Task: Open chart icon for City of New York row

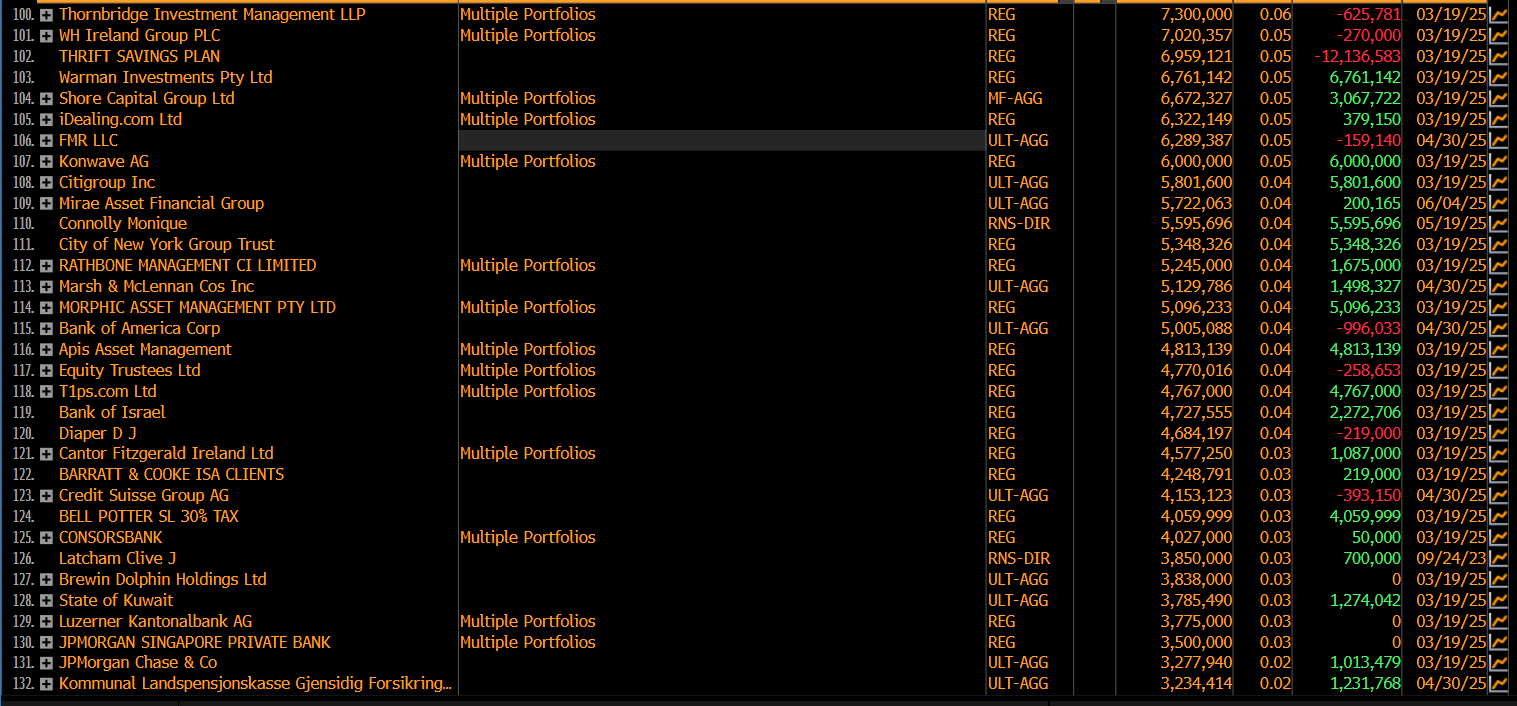Action: click(x=1498, y=244)
